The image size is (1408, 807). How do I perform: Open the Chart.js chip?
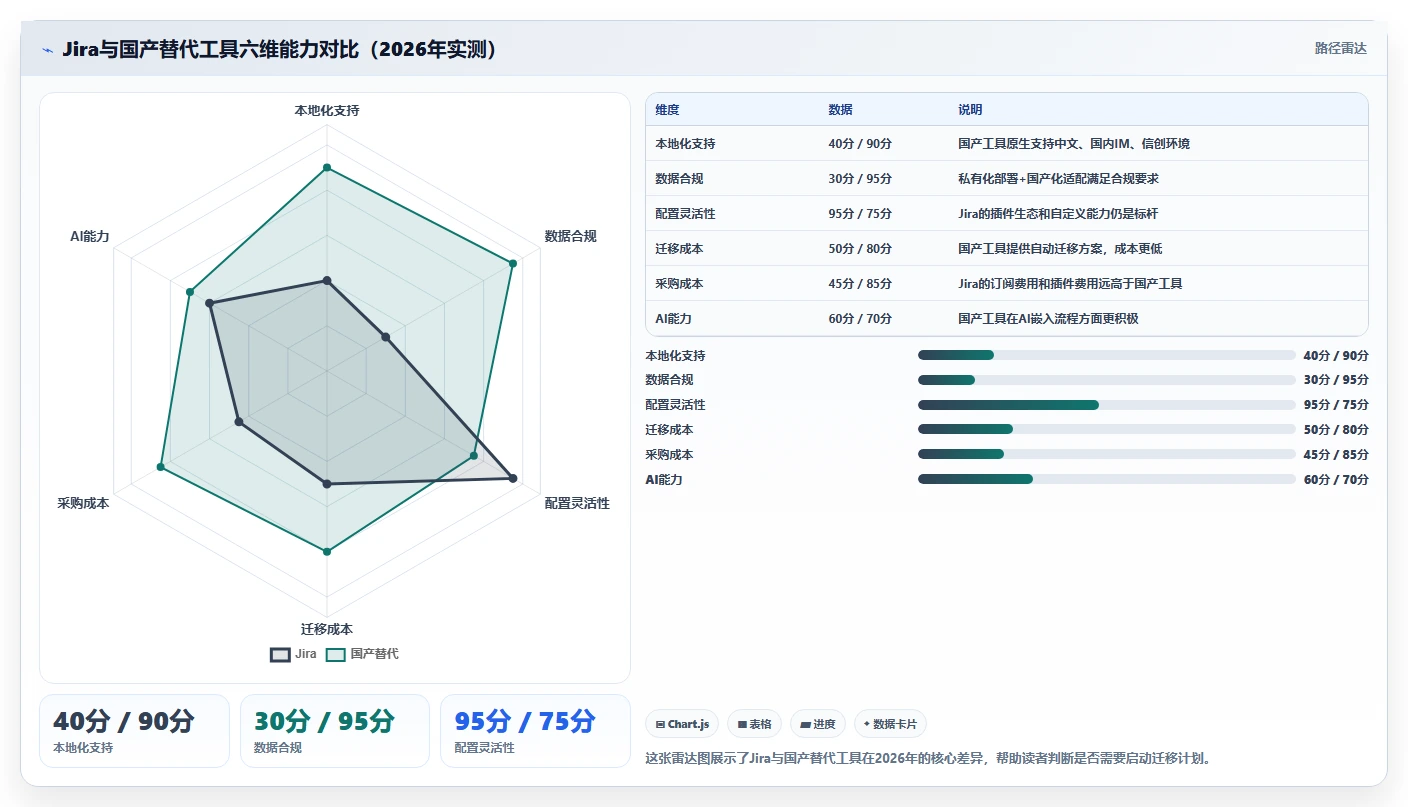point(682,724)
